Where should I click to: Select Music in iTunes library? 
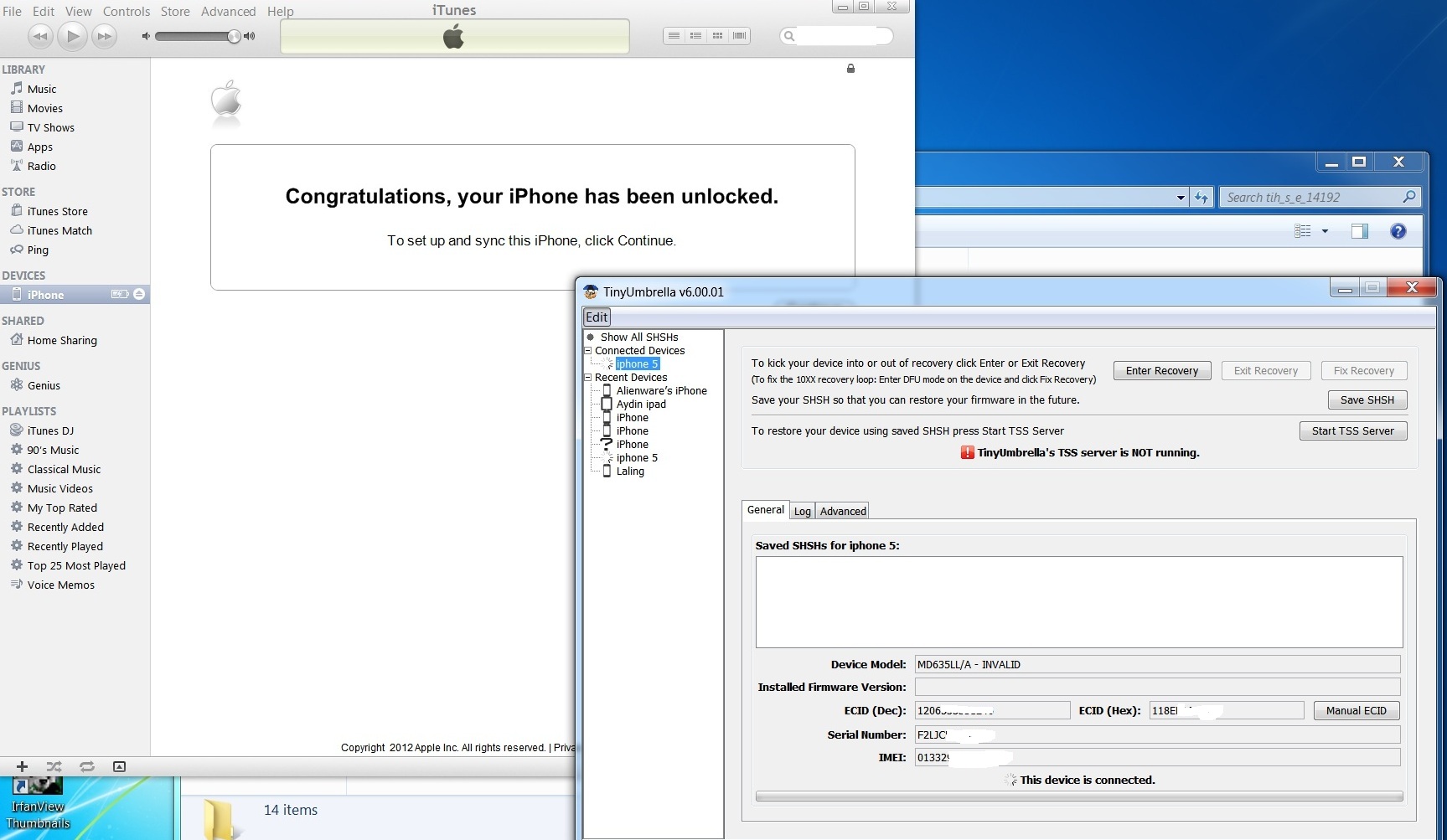[42, 89]
